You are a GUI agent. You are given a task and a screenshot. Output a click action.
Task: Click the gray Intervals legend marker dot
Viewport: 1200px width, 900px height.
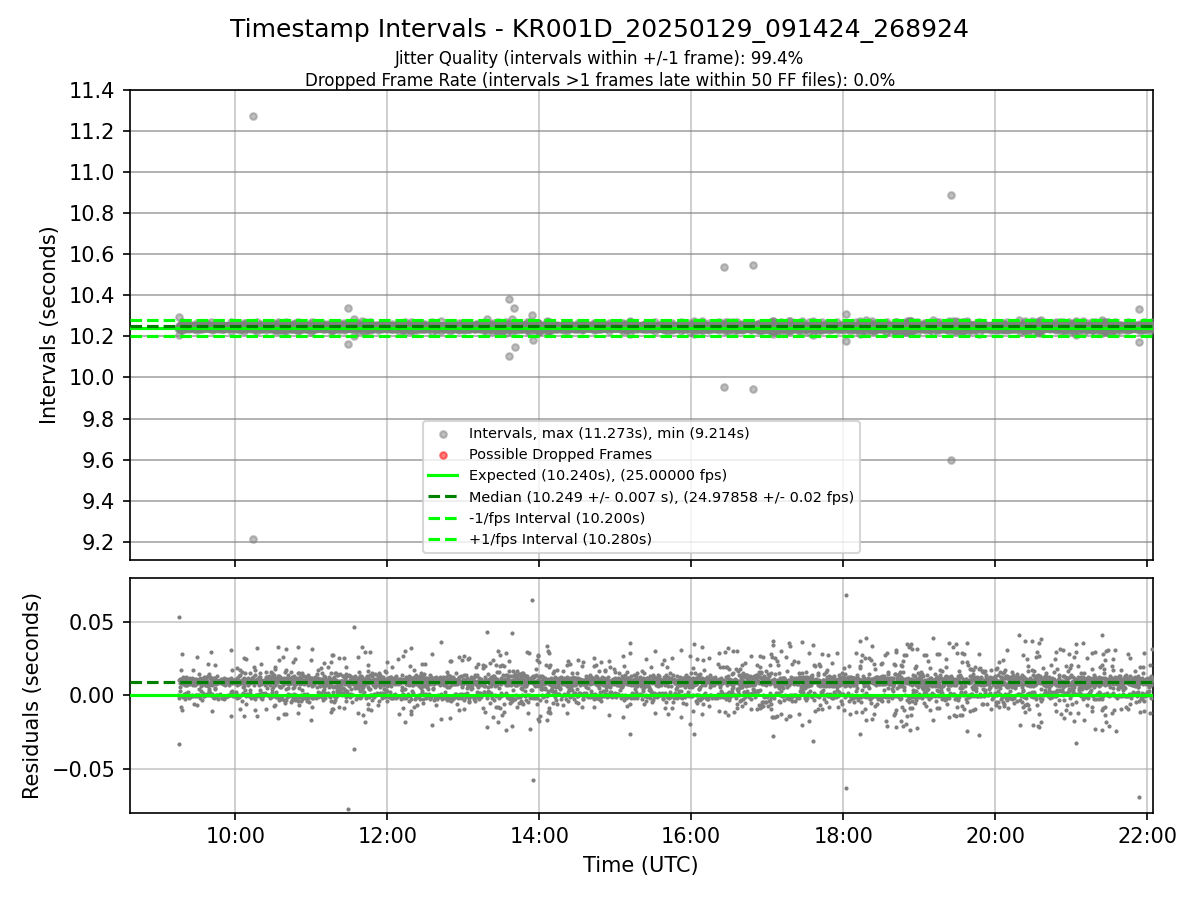point(443,434)
